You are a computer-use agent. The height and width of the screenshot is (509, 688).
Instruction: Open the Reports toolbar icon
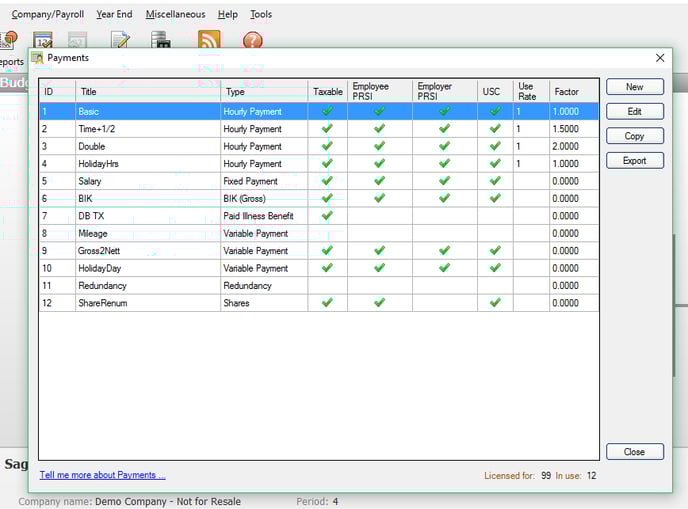(x=8, y=39)
